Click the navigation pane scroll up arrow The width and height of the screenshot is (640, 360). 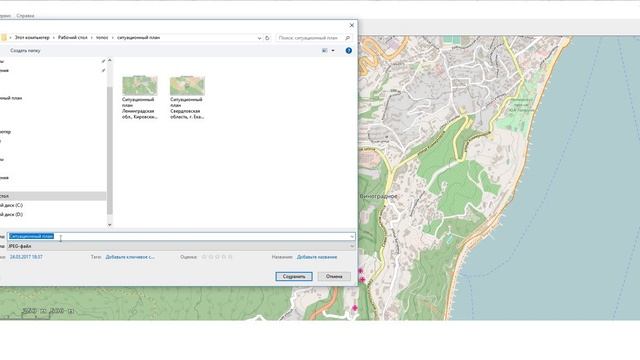click(x=109, y=60)
